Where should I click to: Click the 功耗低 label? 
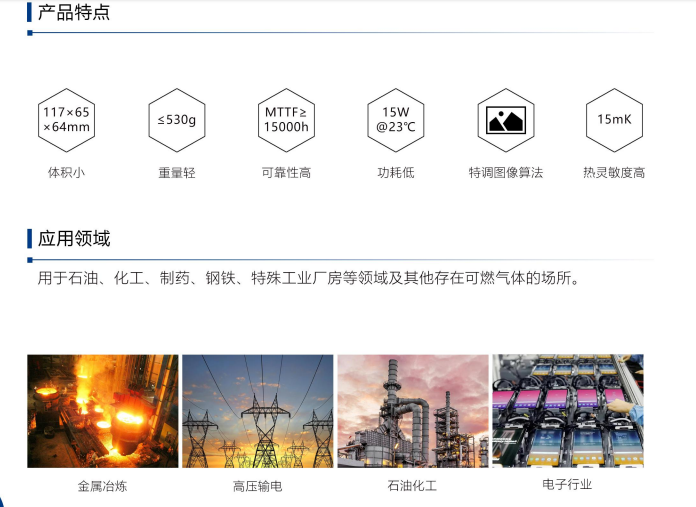[x=395, y=173]
